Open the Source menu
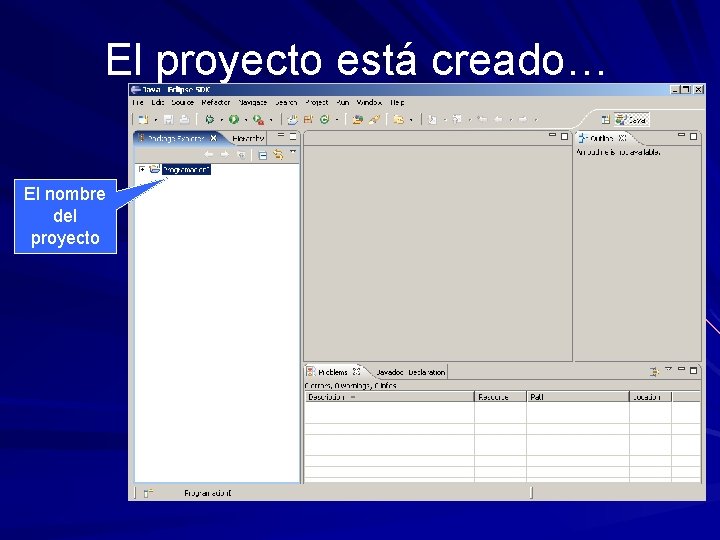 point(182,102)
